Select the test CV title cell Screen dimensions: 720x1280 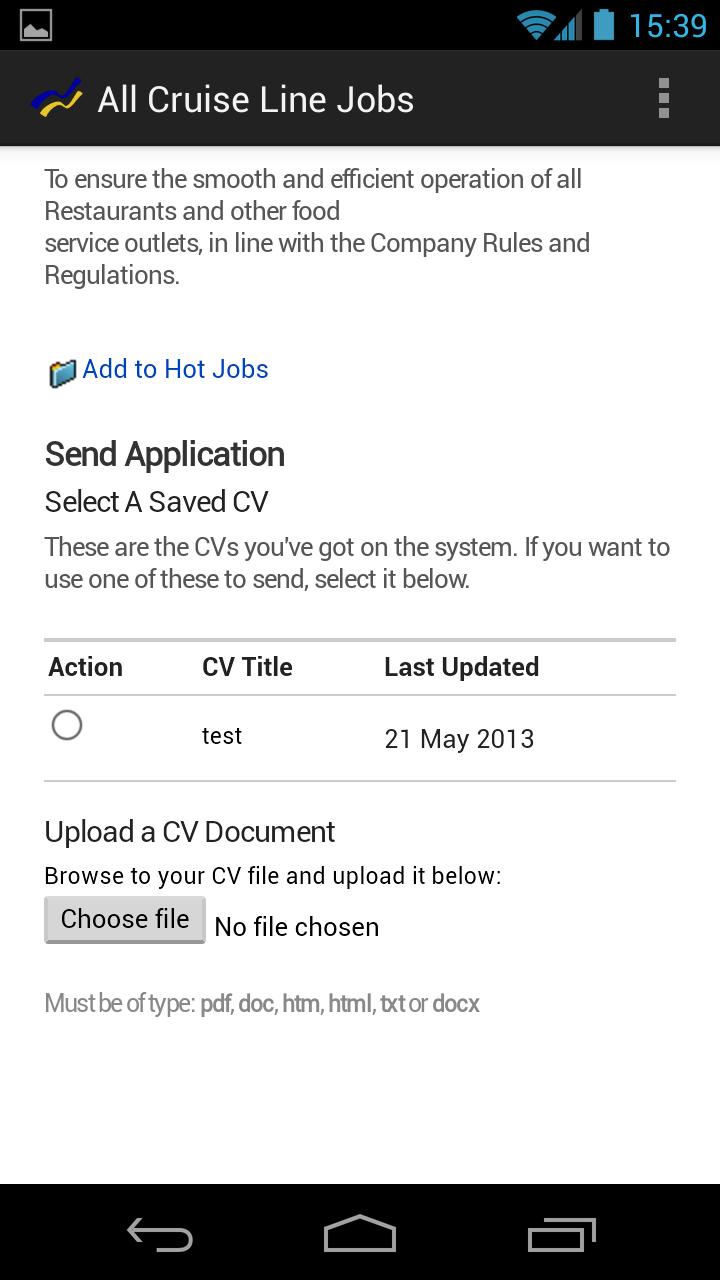click(x=222, y=736)
